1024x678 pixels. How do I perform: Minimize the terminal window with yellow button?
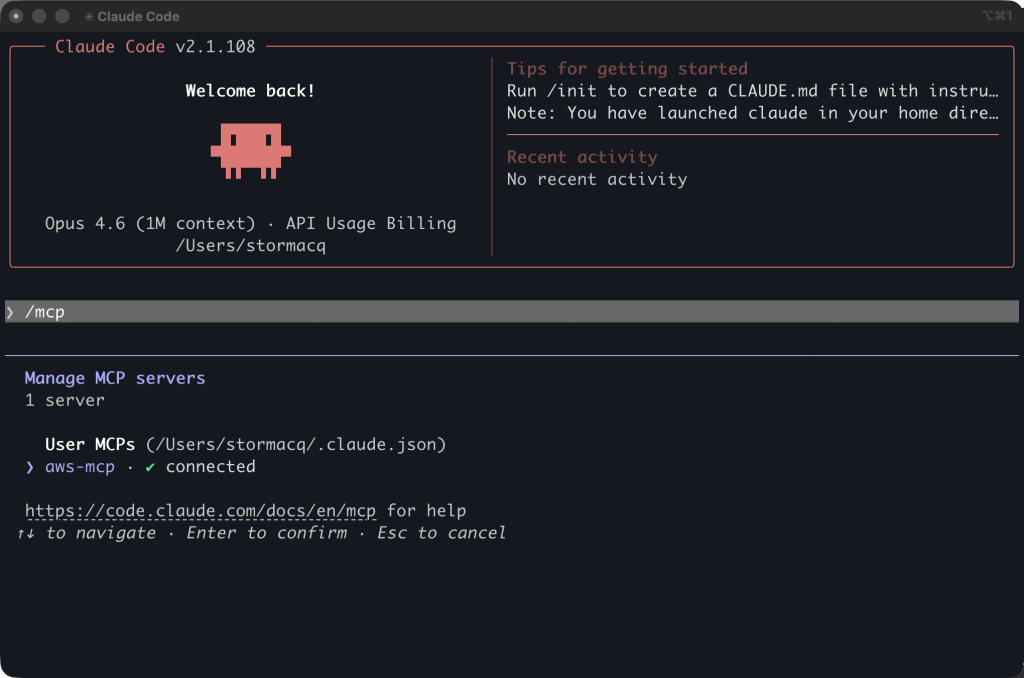(39, 16)
